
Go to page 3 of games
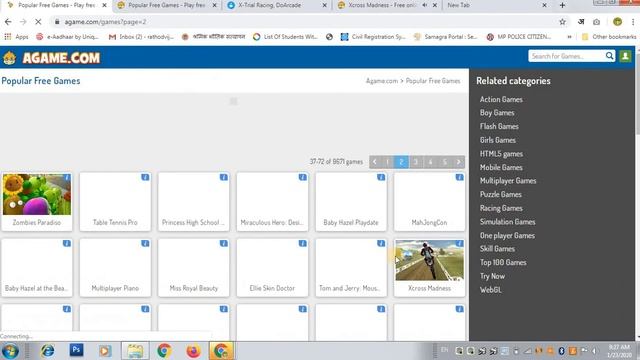416,162
